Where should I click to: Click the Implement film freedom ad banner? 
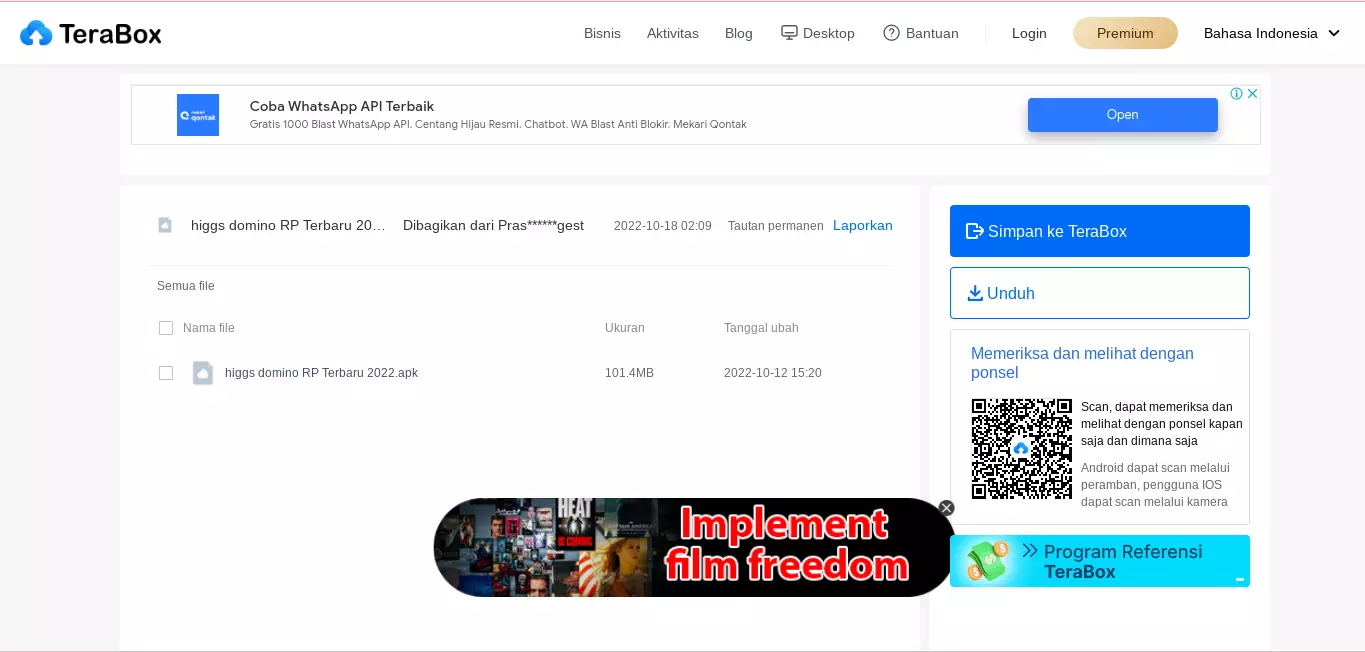pos(693,548)
